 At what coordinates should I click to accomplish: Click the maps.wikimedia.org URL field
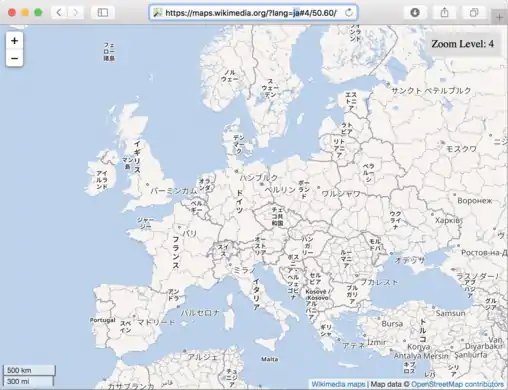253,13
